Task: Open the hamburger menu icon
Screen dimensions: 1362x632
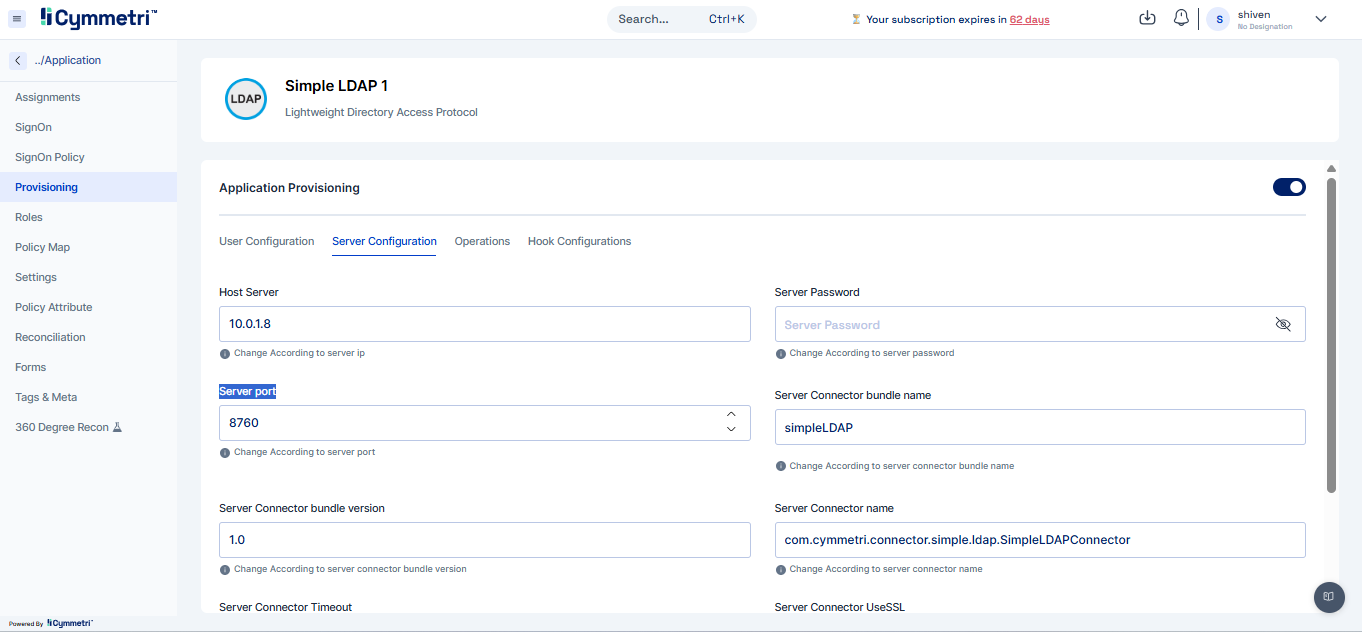Action: coord(17,19)
